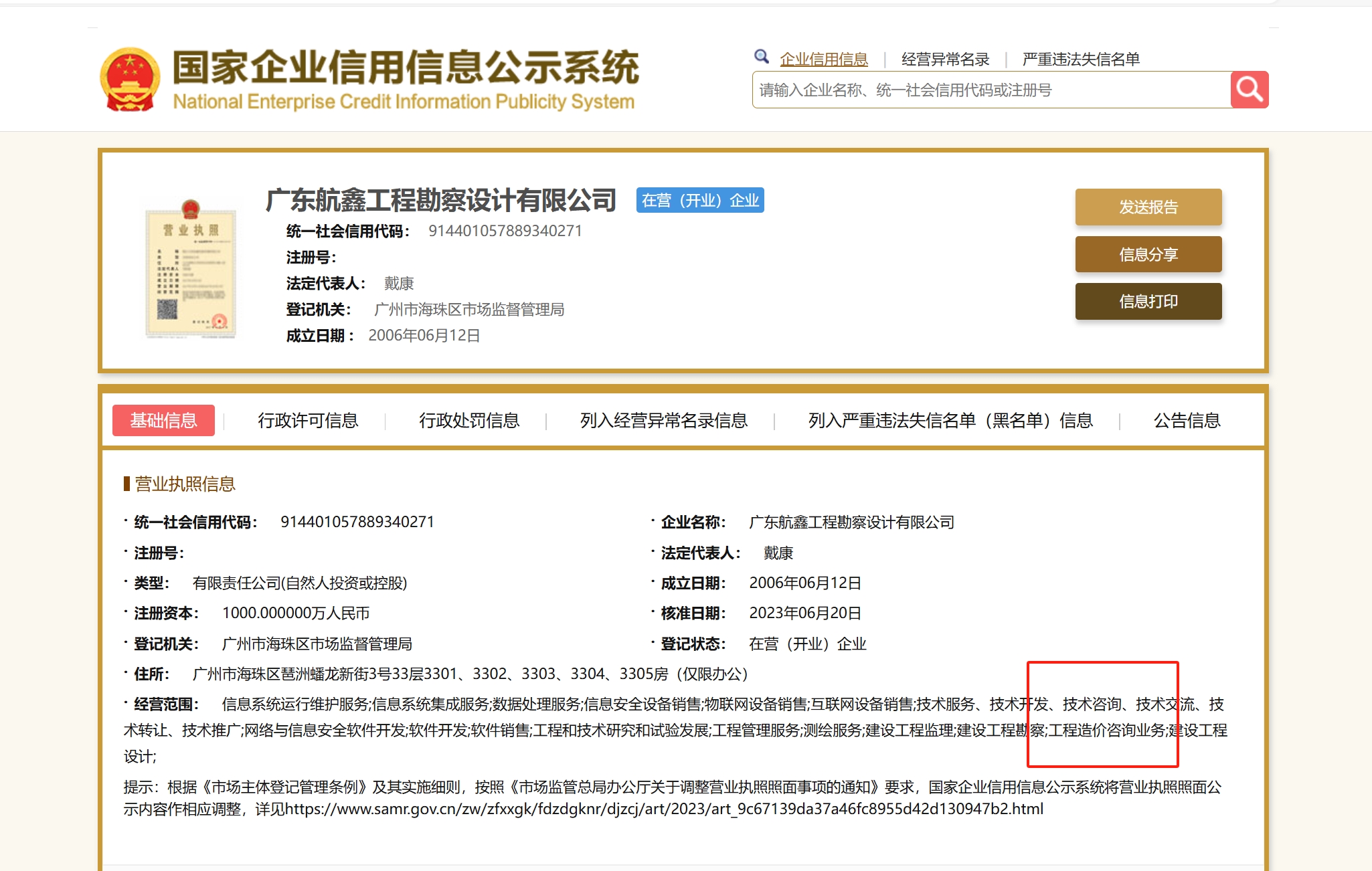This screenshot has width=1372, height=871.
Task: Click the small magnifier icon before 企业信用信息
Action: tap(762, 56)
